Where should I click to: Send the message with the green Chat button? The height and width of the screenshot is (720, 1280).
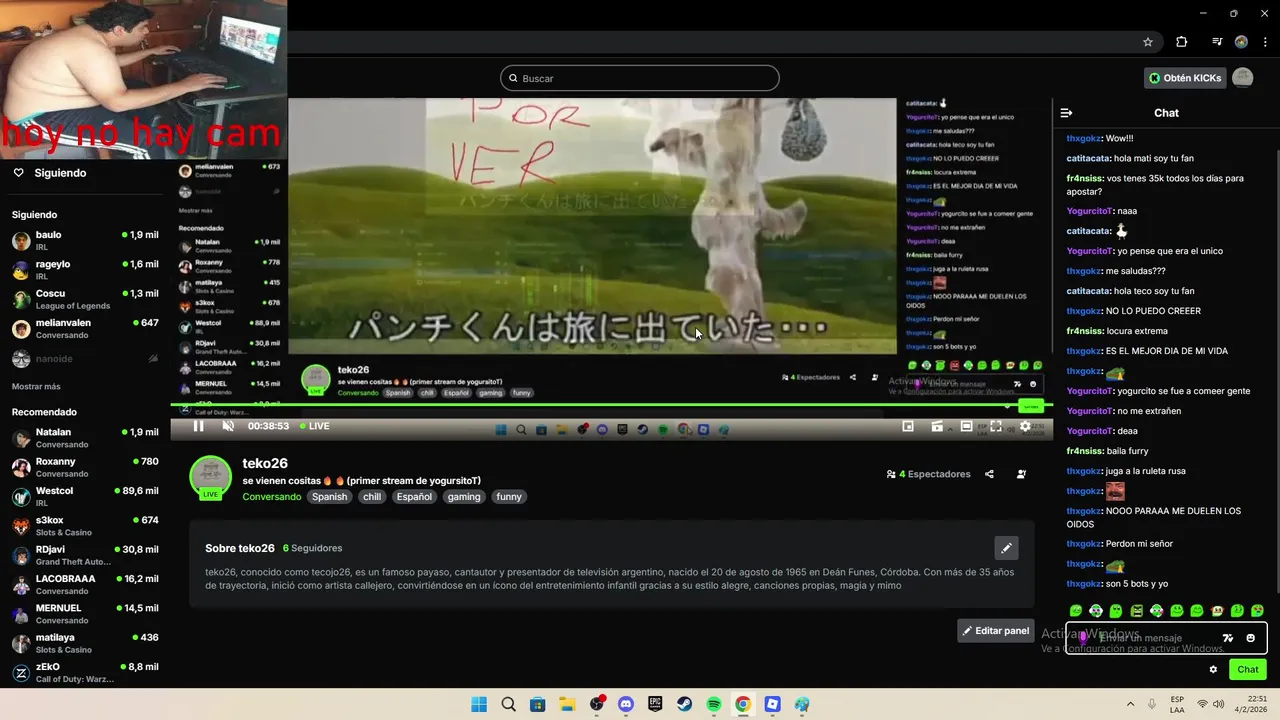1248,670
